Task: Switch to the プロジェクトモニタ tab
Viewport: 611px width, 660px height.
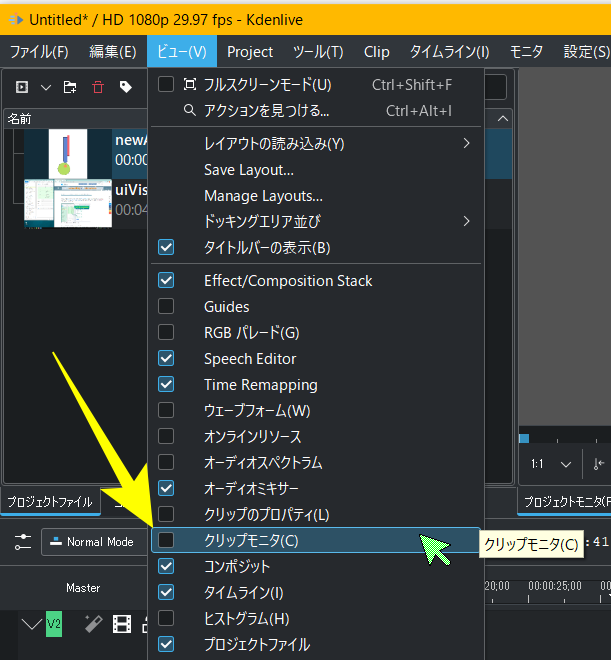Action: click(x=565, y=501)
